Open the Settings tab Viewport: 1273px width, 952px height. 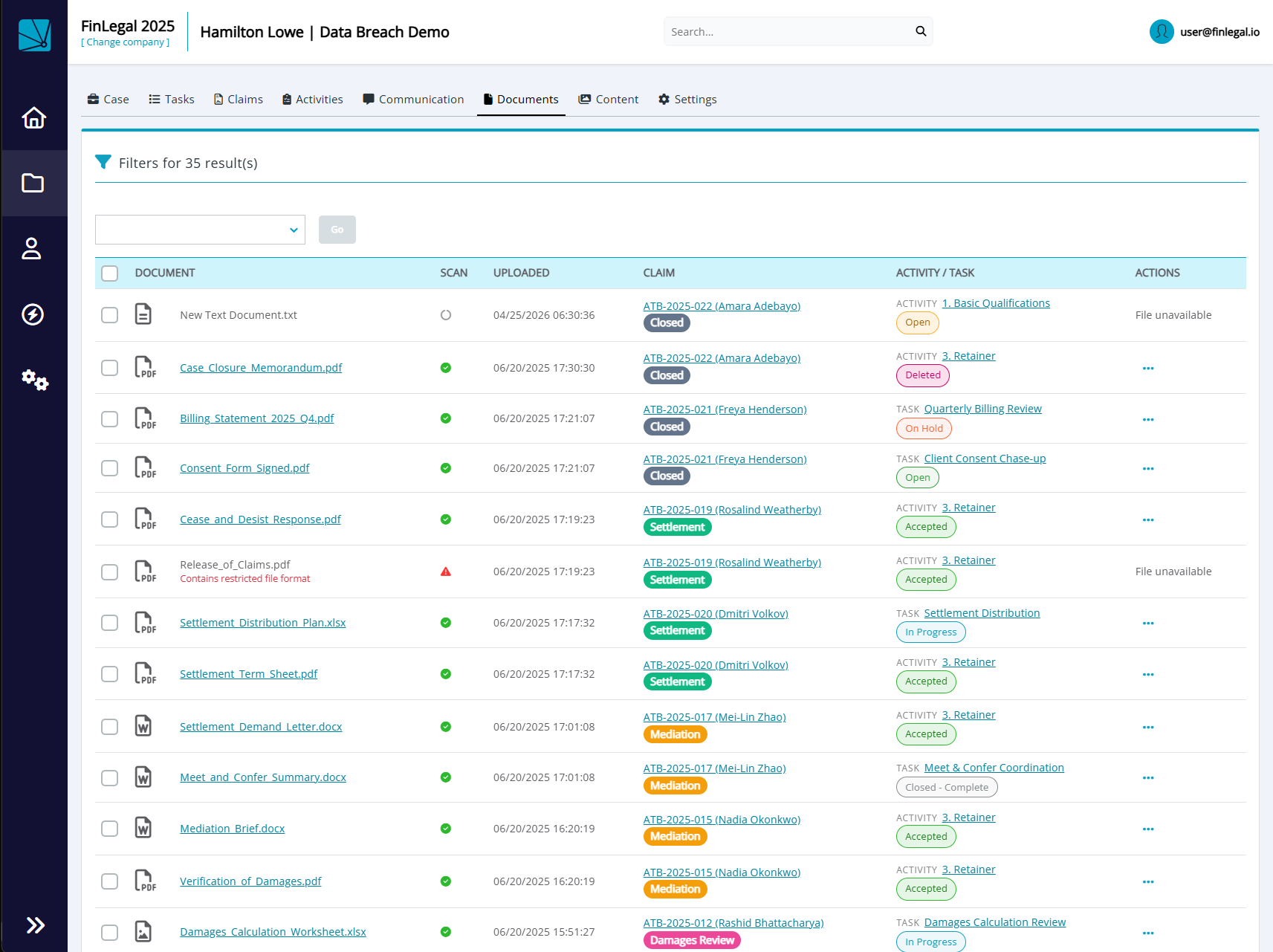pyautogui.click(x=687, y=100)
